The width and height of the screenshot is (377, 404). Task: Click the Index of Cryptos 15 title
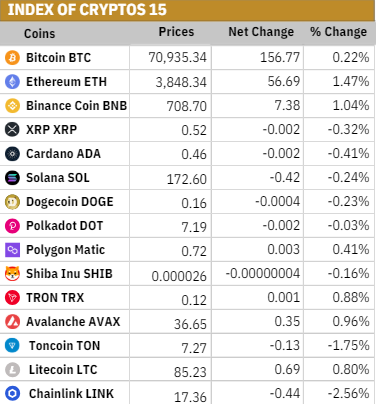(x=87, y=10)
